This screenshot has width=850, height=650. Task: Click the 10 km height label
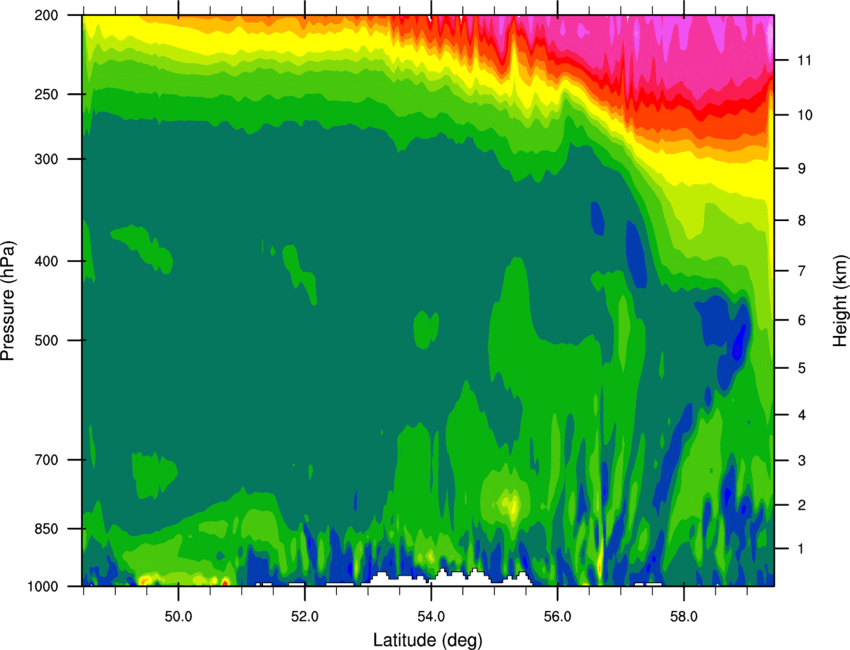[804, 115]
